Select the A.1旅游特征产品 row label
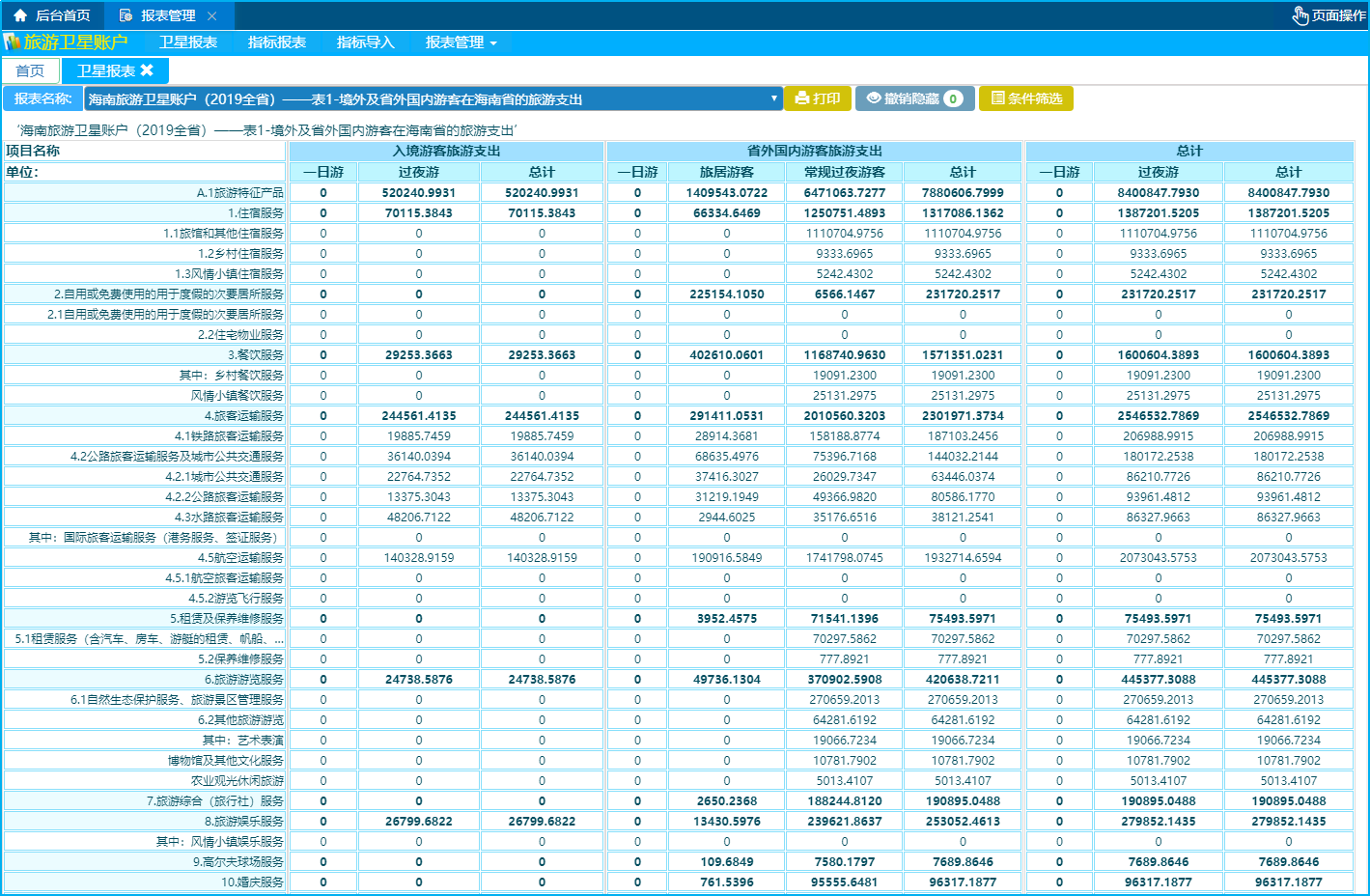This screenshot has height=896, width=1370. point(239,193)
